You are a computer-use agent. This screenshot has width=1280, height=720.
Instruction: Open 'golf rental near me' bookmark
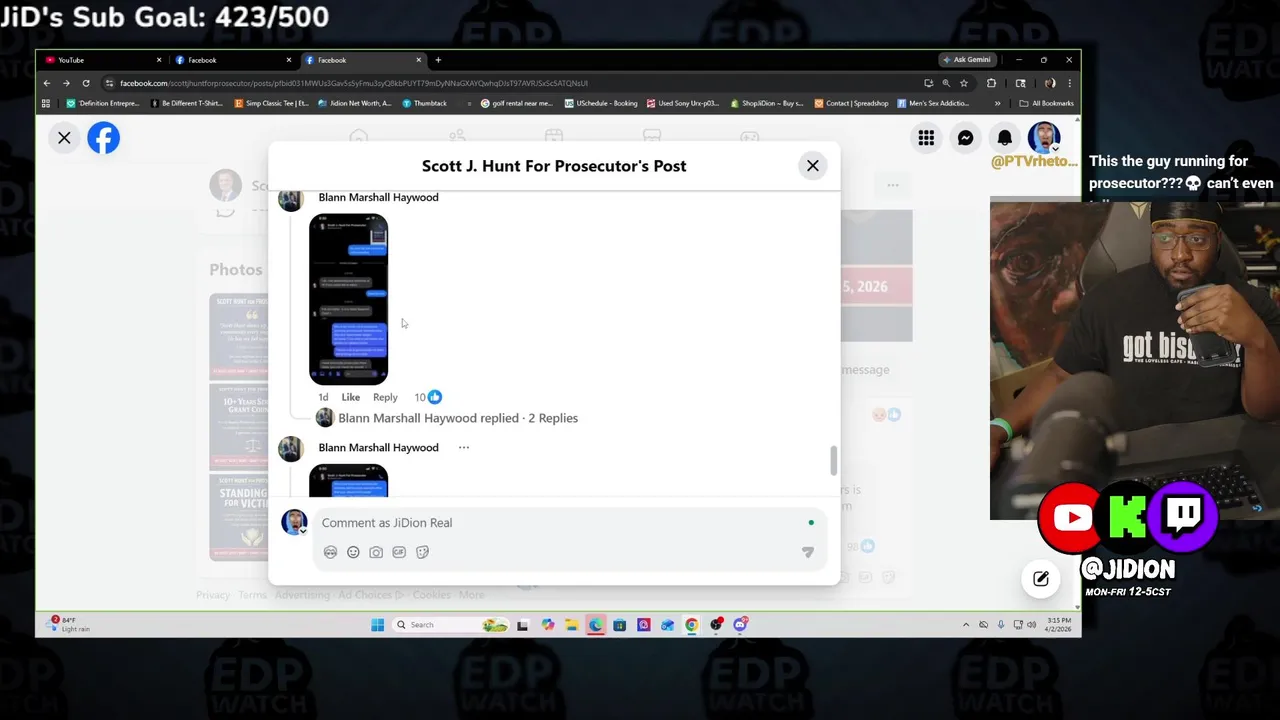point(516,103)
